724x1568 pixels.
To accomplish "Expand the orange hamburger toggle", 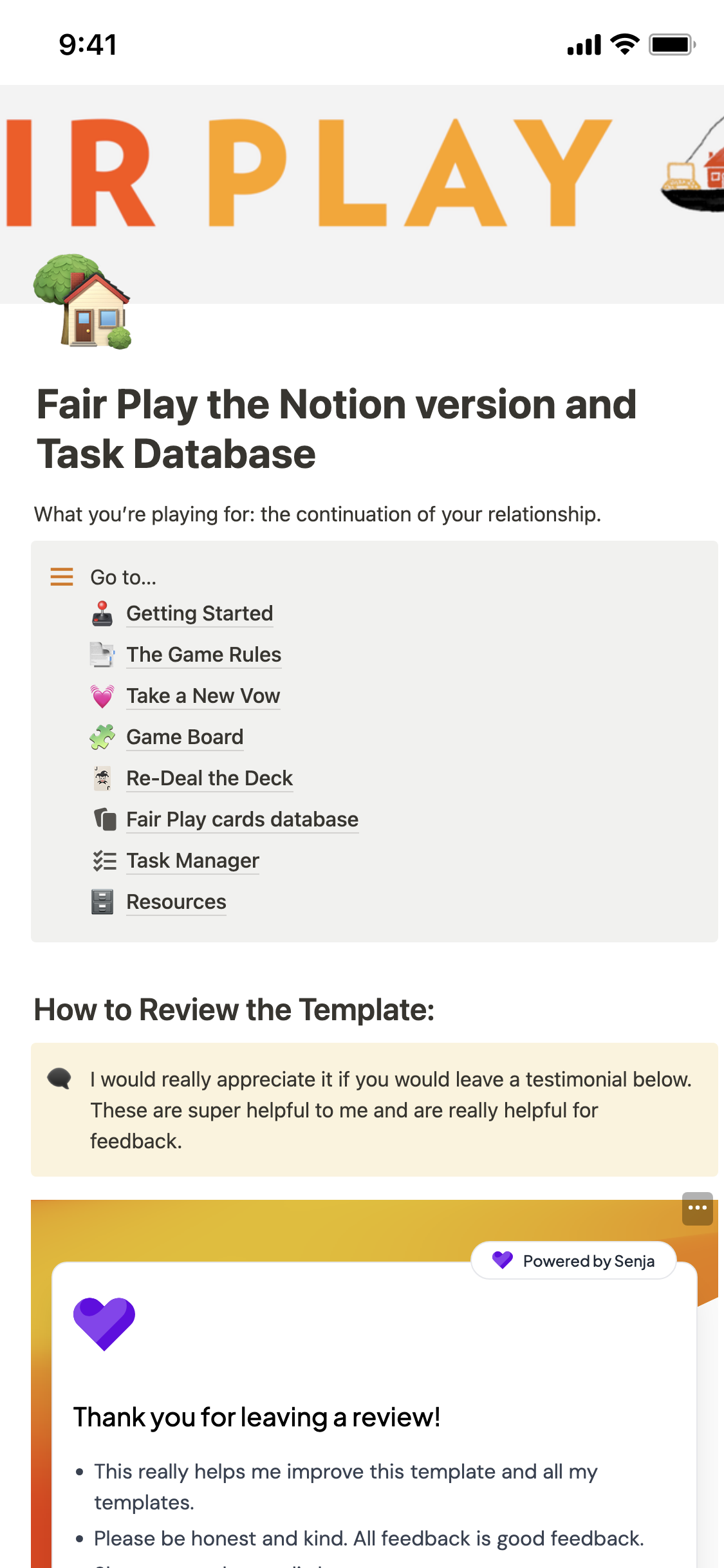I will point(61,577).
